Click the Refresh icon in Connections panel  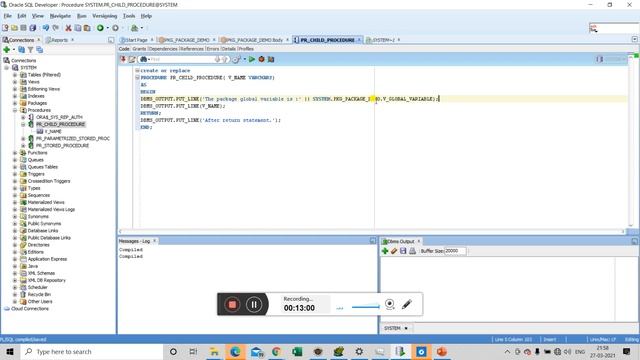[x=21, y=49]
